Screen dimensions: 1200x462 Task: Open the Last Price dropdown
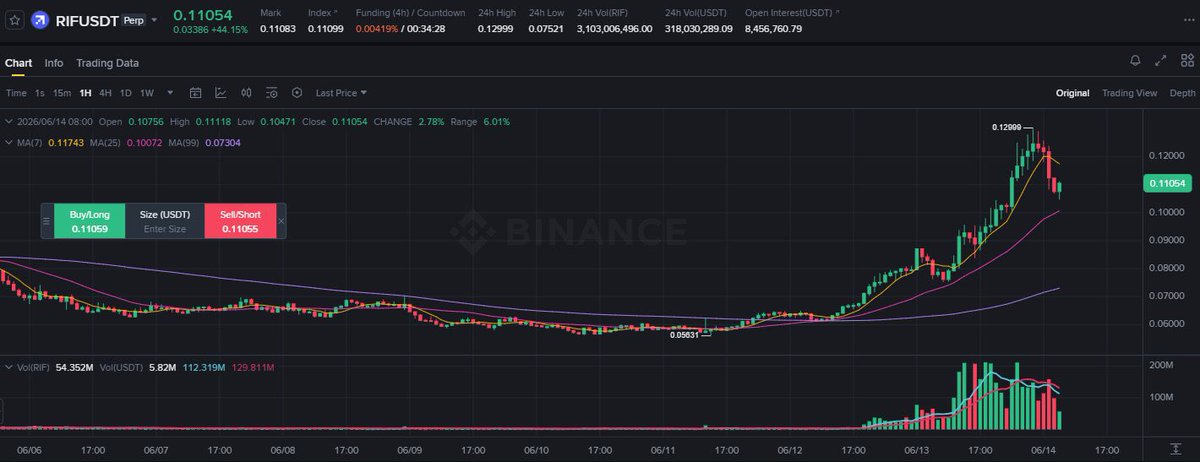[x=341, y=93]
